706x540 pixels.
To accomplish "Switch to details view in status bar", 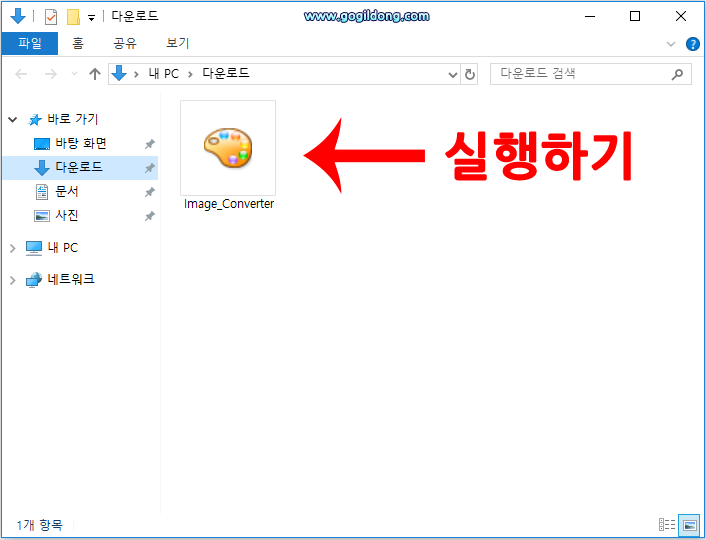I will (667, 525).
